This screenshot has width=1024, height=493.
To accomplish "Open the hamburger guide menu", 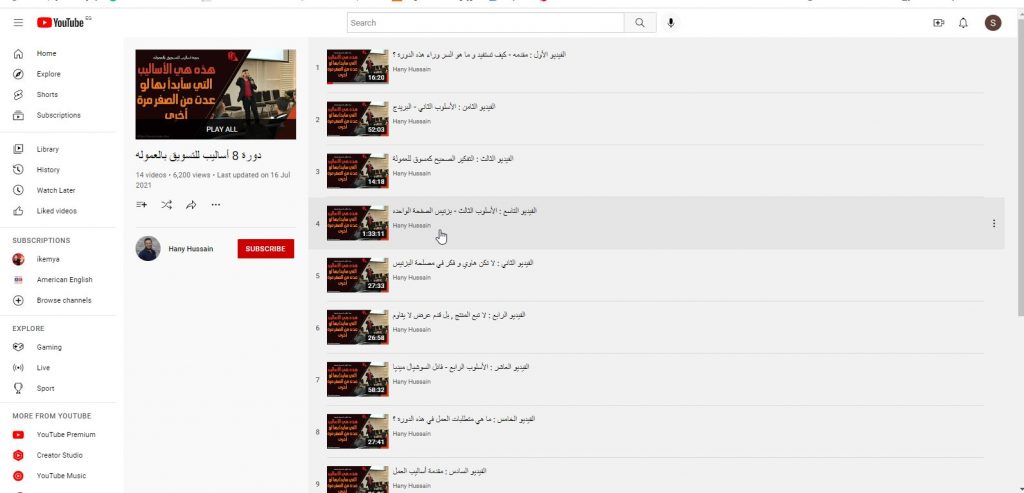I will tap(18, 23).
